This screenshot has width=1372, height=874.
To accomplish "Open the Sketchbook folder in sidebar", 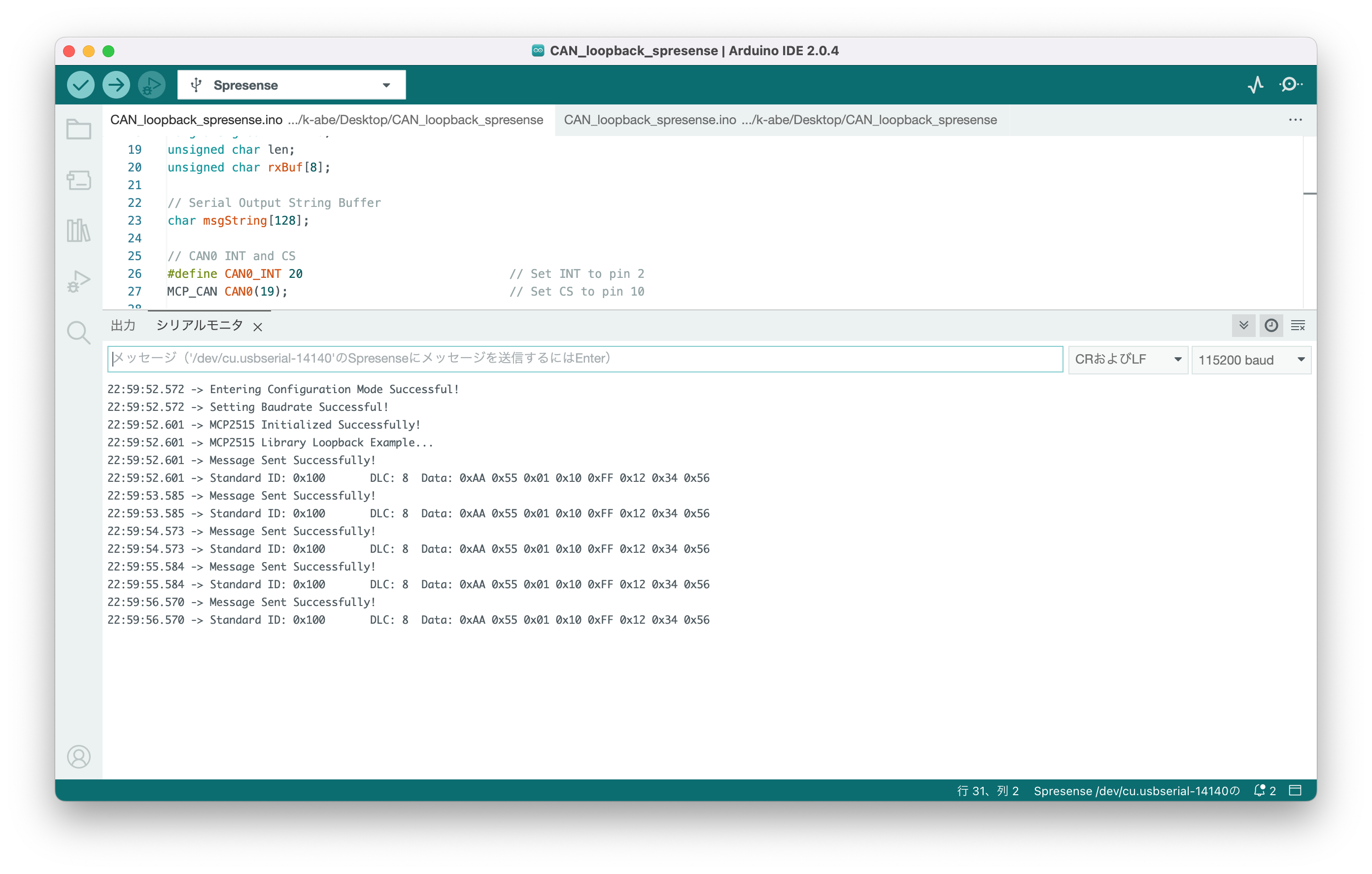I will click(x=79, y=130).
